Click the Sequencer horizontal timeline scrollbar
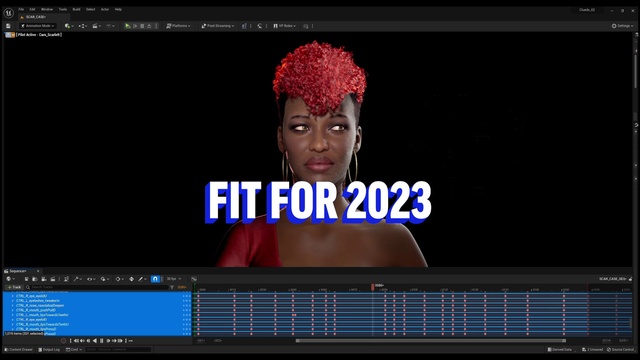 coord(431,340)
